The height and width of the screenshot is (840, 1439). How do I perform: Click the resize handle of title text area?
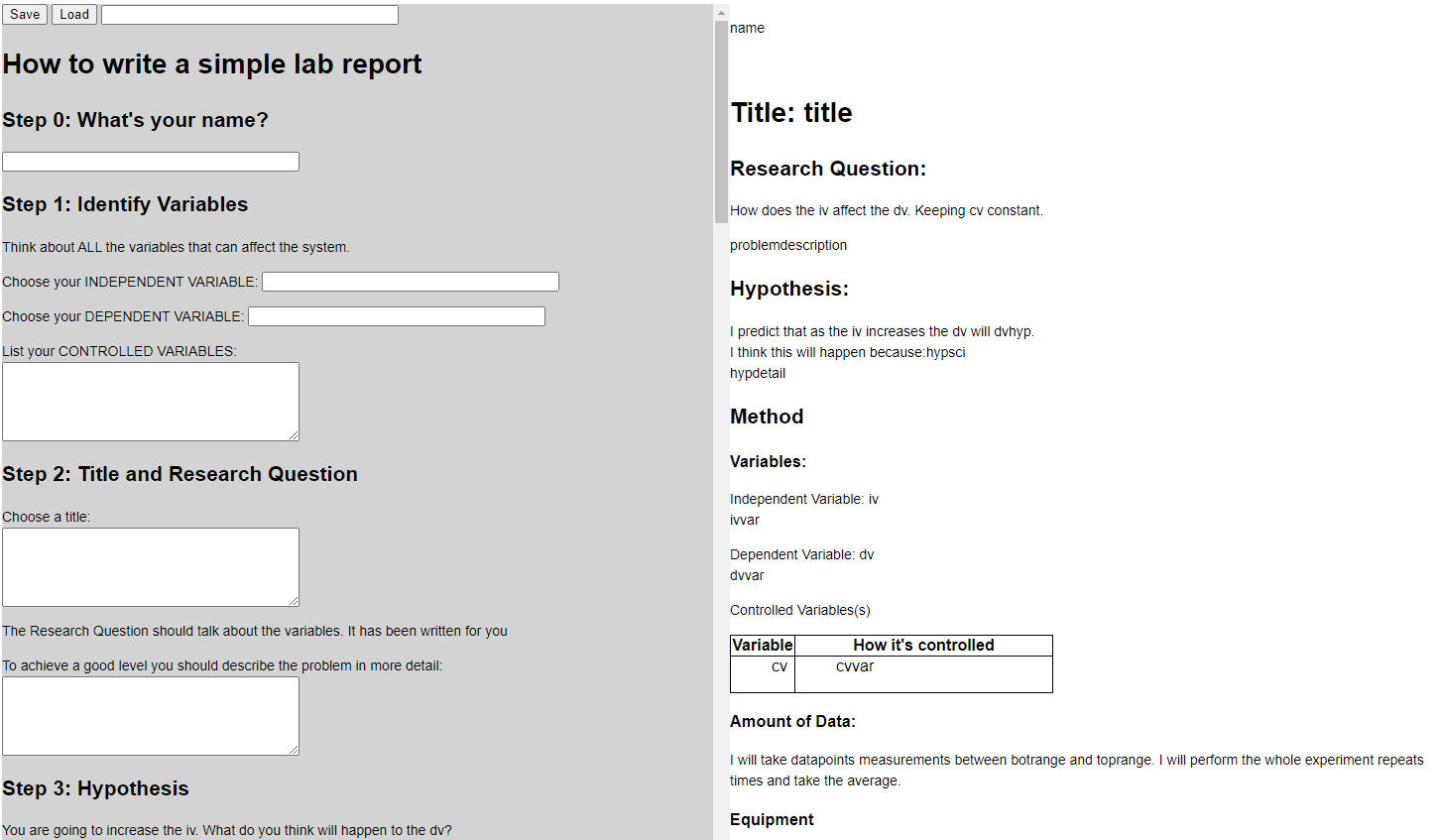pyautogui.click(x=294, y=601)
